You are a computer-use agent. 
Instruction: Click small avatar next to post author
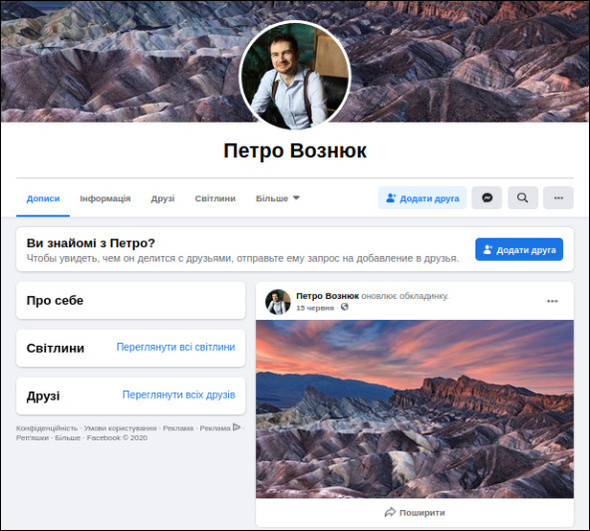coord(278,301)
